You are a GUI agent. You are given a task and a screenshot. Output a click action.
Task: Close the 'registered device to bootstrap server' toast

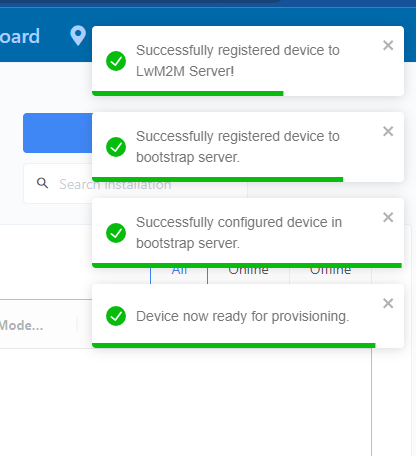(x=388, y=131)
